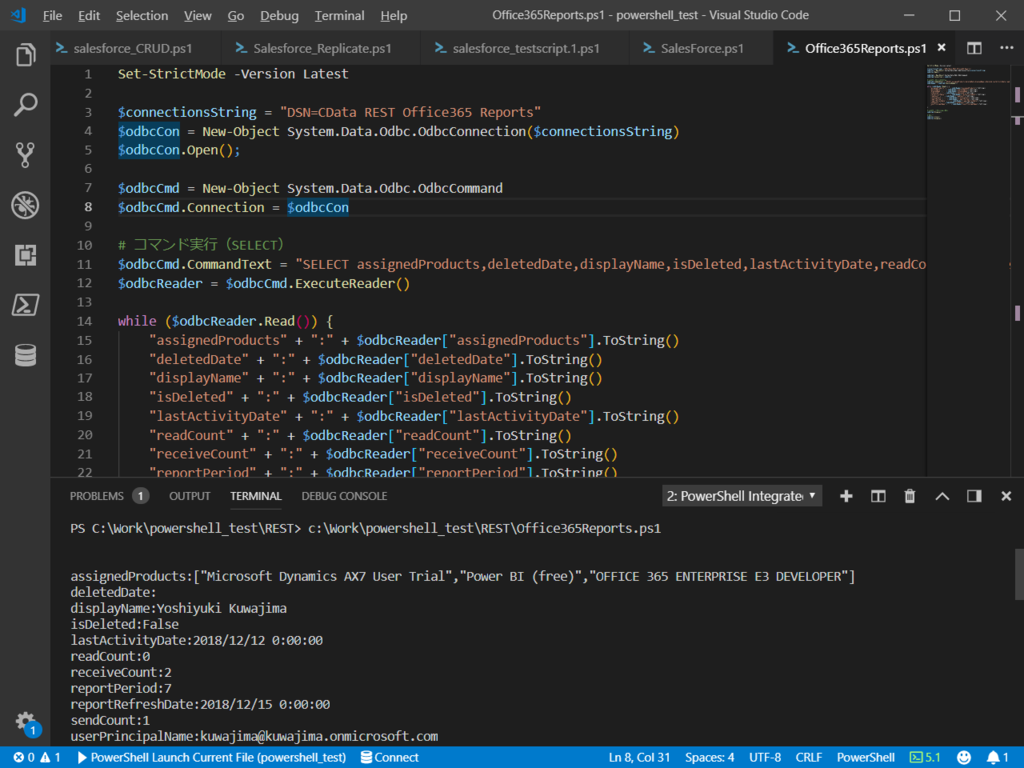Click the Connect database status item

pos(390,758)
